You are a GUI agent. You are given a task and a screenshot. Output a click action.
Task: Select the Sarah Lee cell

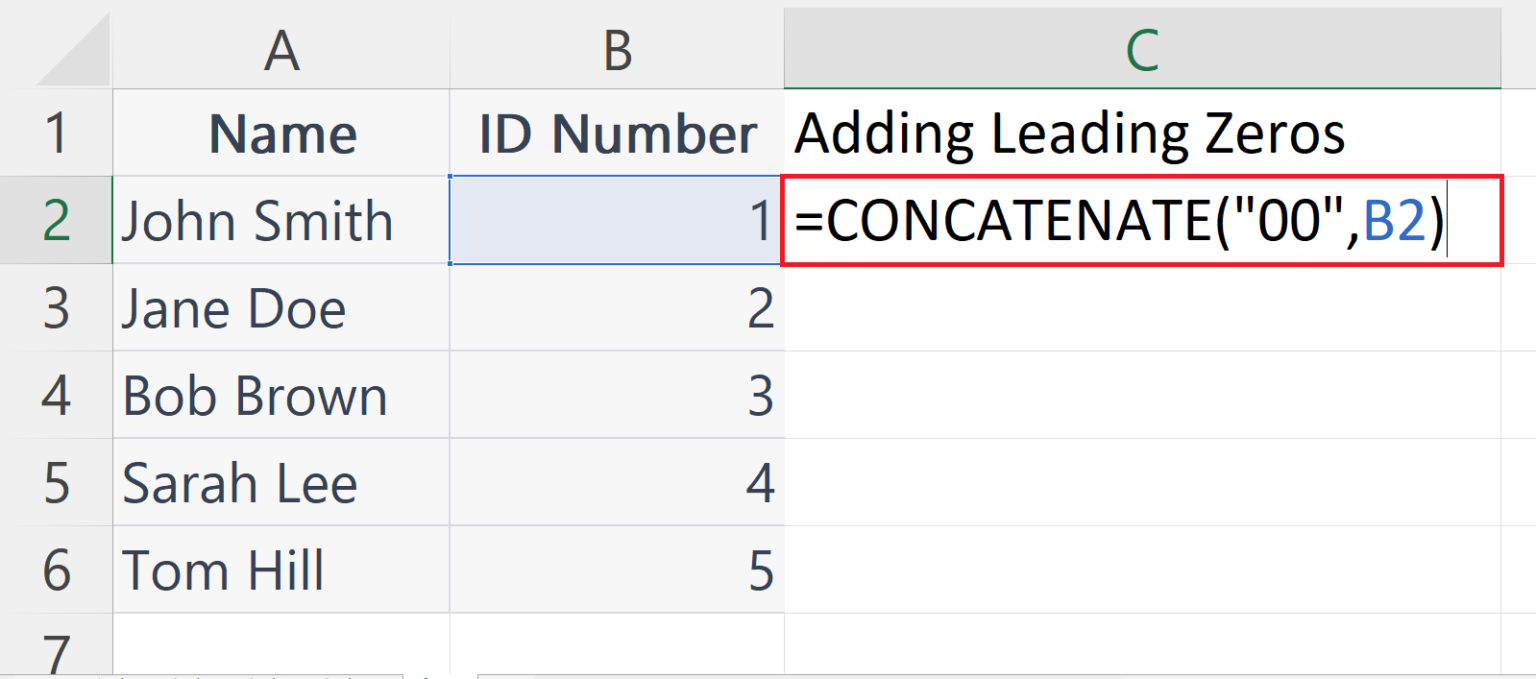[x=281, y=483]
